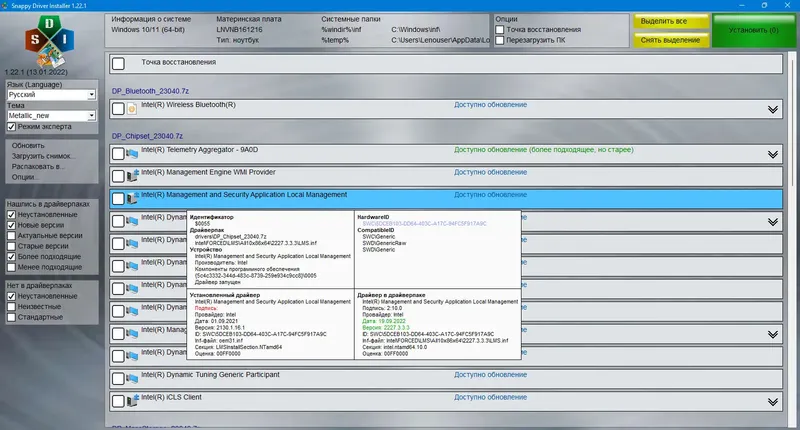Maximize the Snappy Driver Installer window

click(x=764, y=5)
